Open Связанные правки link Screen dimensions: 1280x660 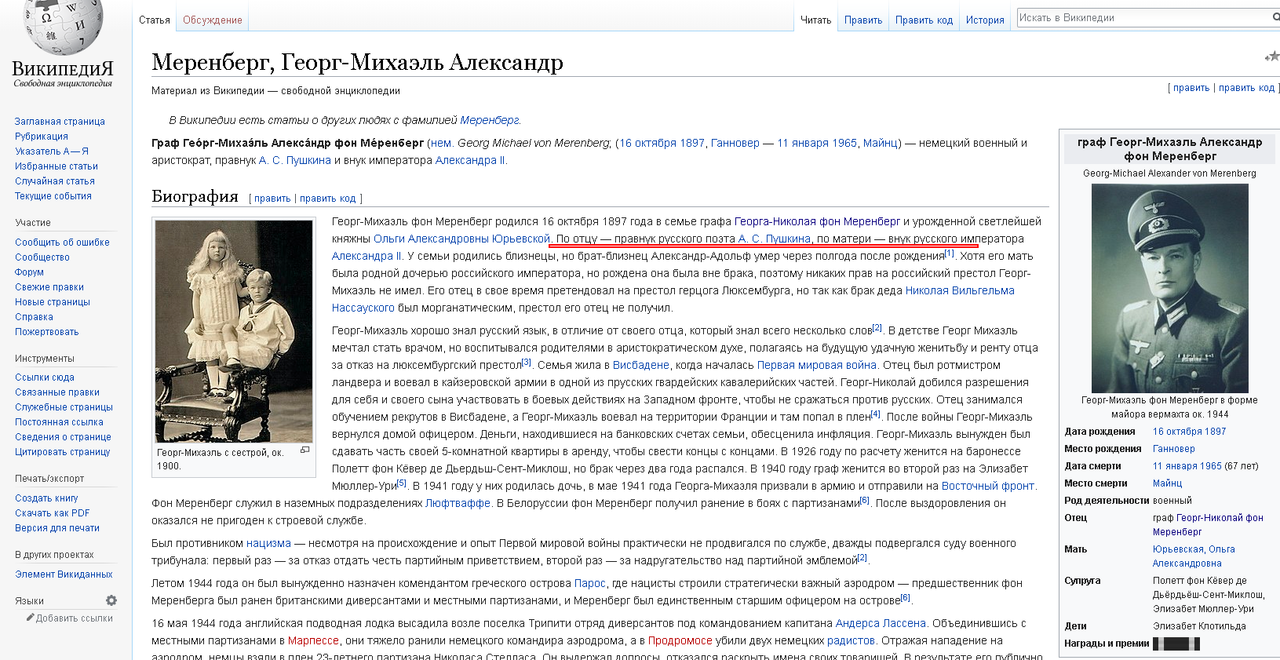56,392
